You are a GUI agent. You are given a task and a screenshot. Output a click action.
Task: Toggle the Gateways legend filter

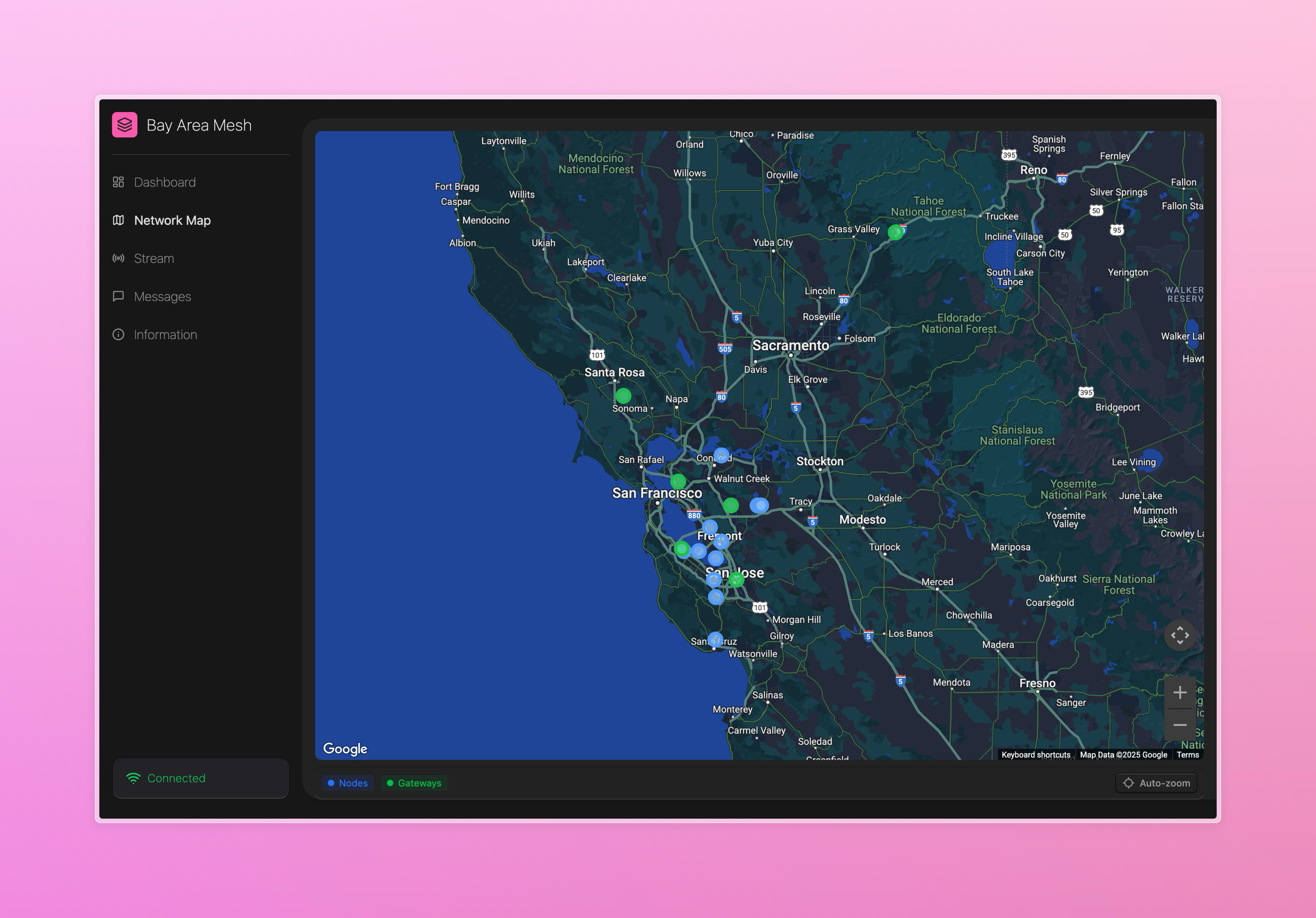[x=414, y=783]
